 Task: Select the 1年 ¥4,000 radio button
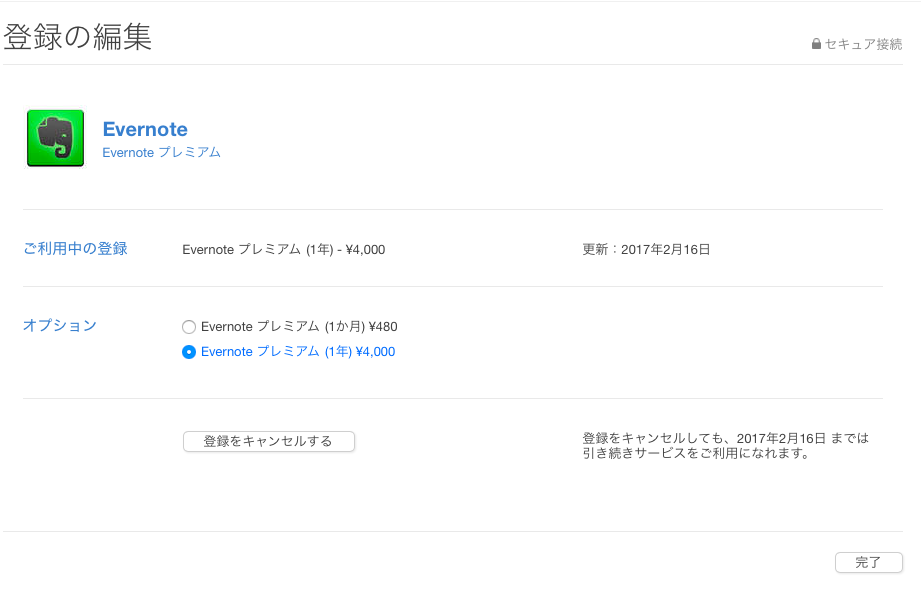click(x=189, y=352)
